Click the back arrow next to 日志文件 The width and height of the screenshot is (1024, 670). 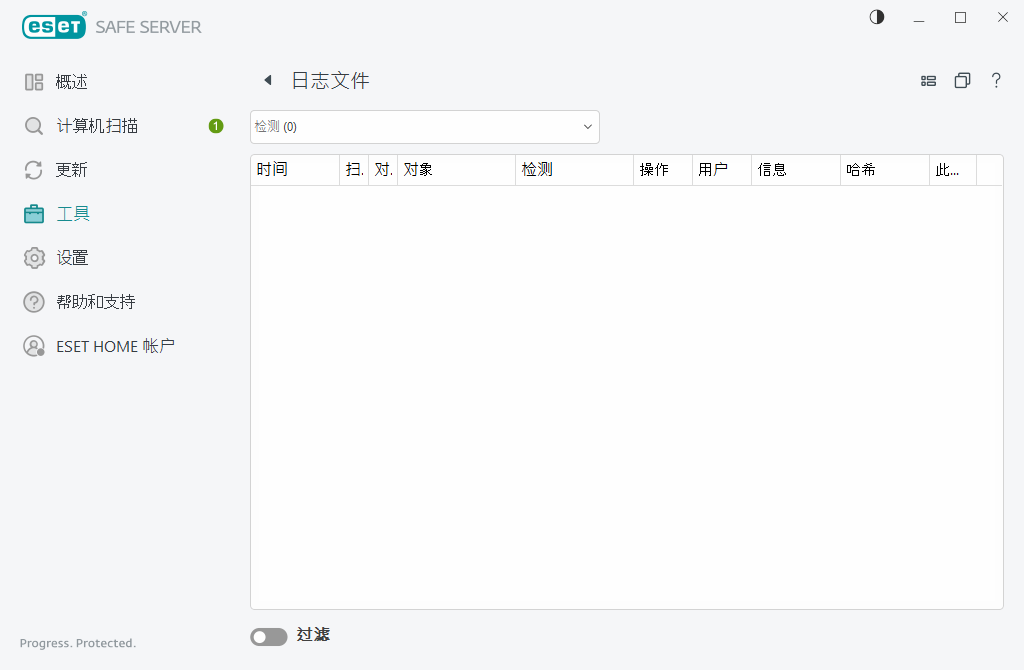coord(267,79)
